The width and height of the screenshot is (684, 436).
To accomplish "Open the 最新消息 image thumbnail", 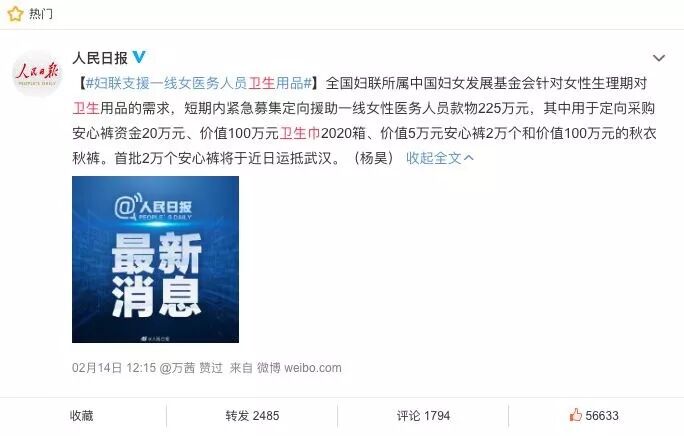I will point(155,259).
